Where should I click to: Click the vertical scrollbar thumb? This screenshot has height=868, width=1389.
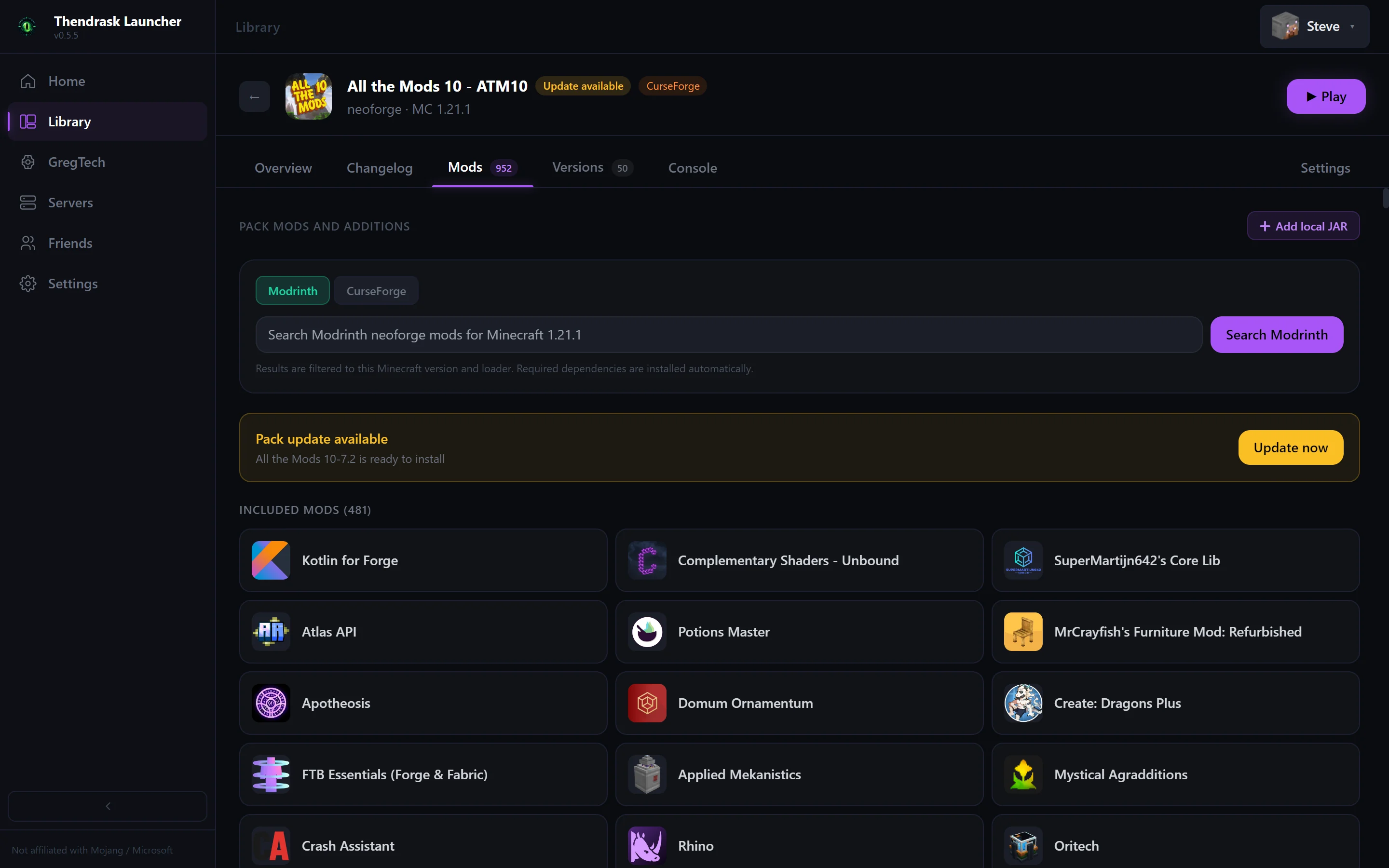pyautogui.click(x=1386, y=198)
